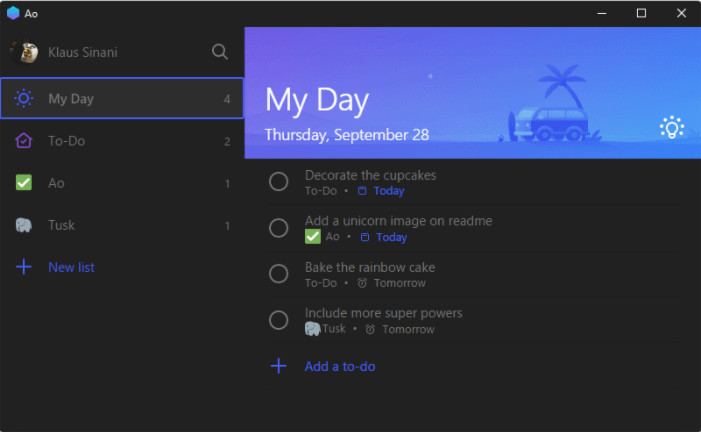Open the Add a unicorn image on readme task
The height and width of the screenshot is (432, 701).
[x=398, y=220]
